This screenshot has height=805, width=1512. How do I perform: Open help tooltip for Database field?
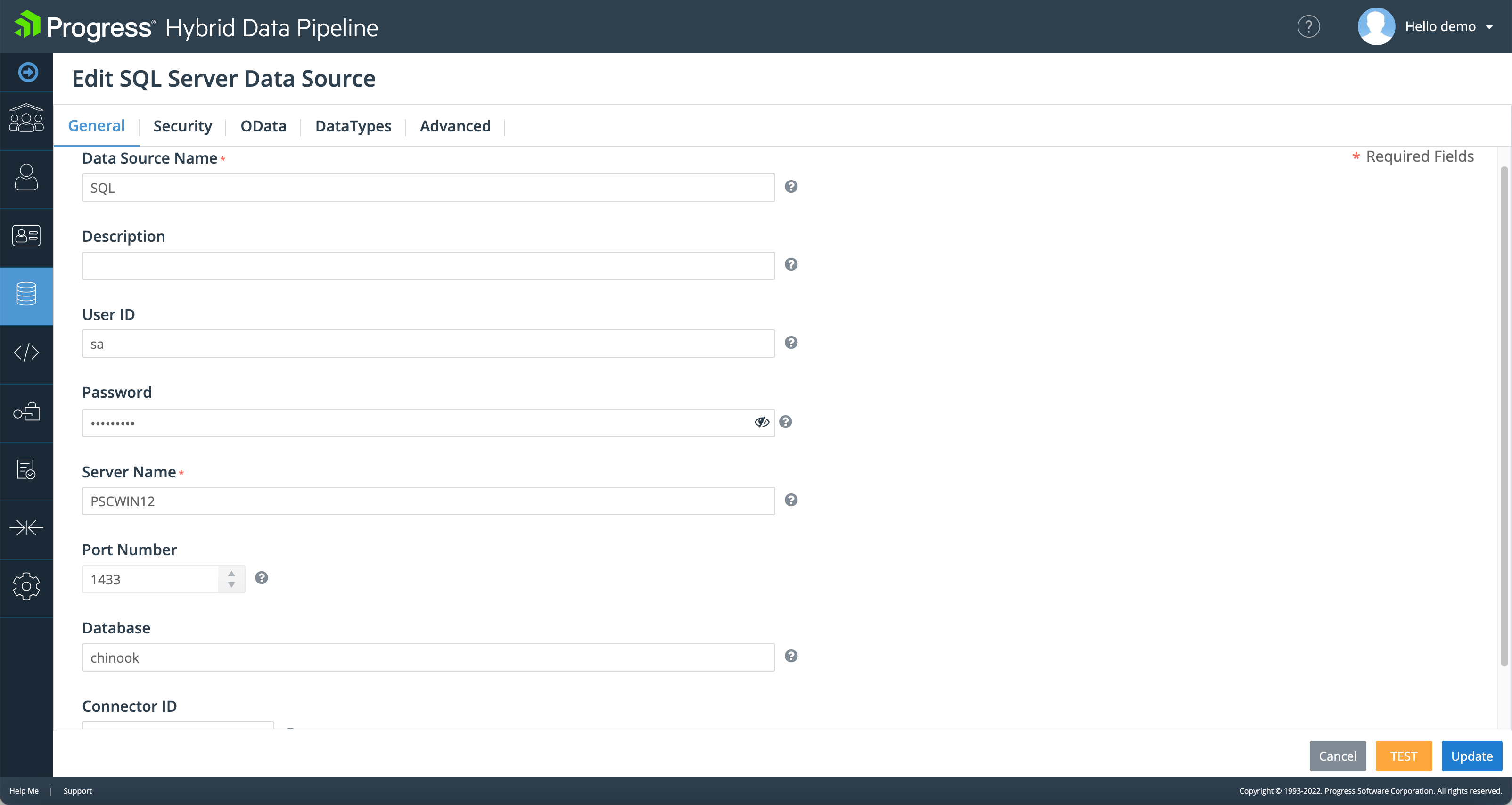(791, 656)
